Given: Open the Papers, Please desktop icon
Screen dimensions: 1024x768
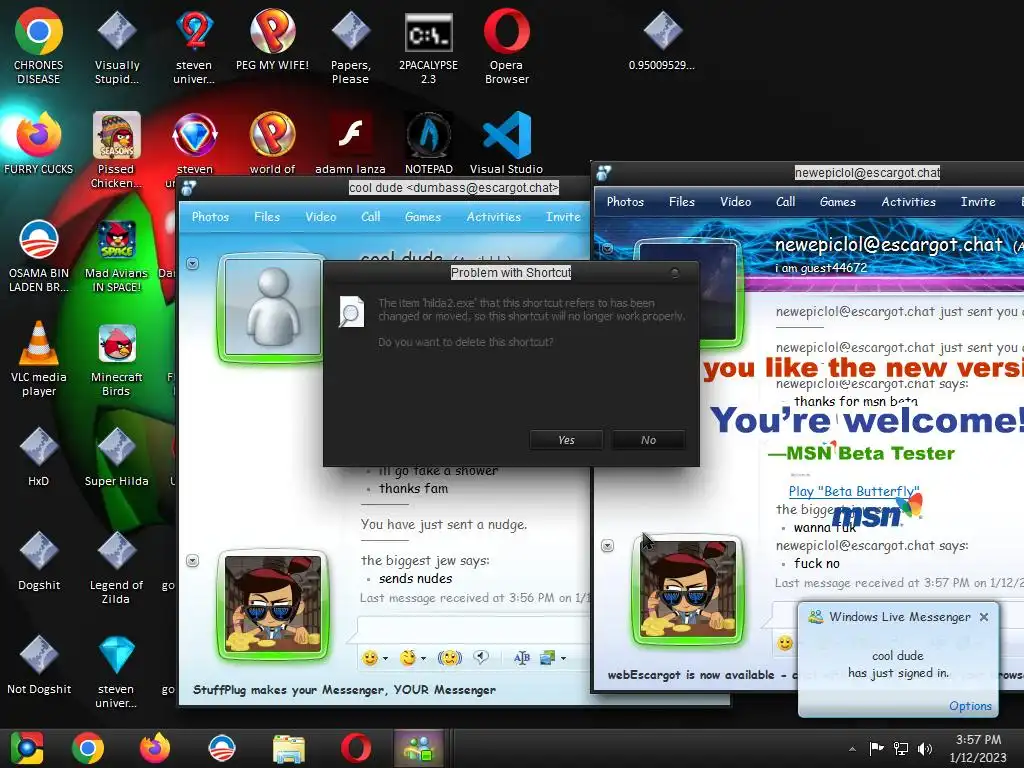Looking at the screenshot, I should (x=350, y=46).
